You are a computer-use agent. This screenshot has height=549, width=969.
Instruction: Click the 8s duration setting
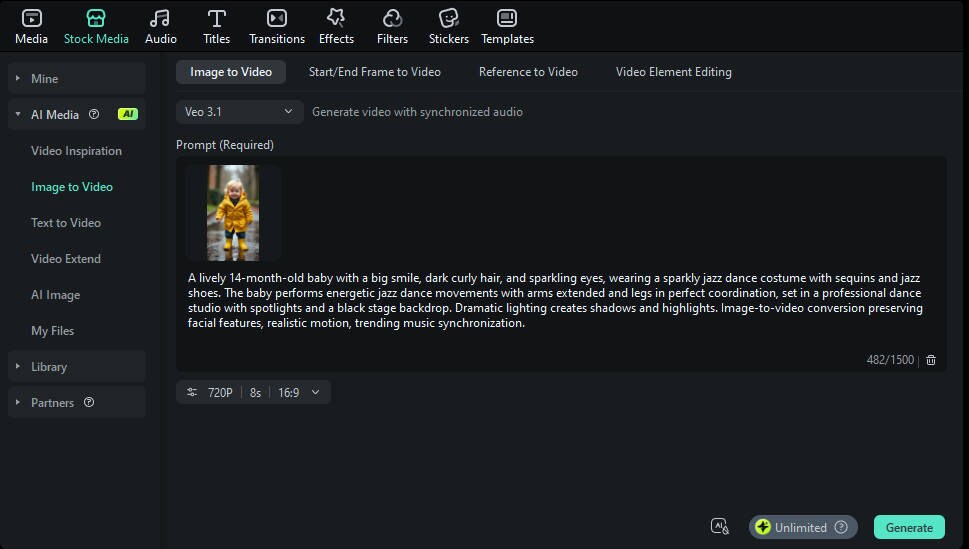tap(255, 393)
